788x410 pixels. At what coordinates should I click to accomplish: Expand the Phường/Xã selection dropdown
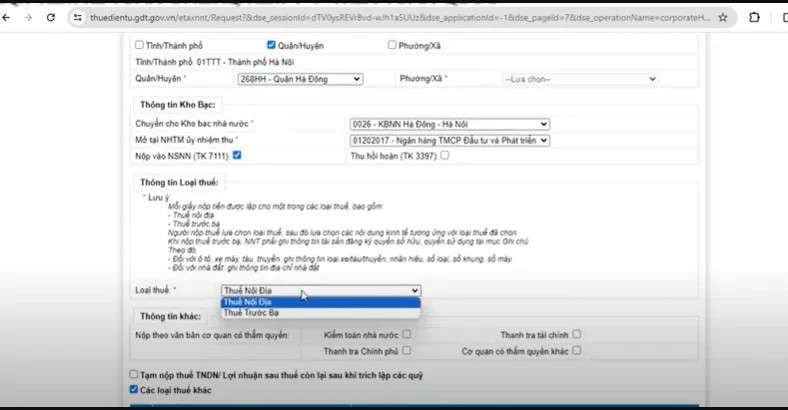[579, 79]
